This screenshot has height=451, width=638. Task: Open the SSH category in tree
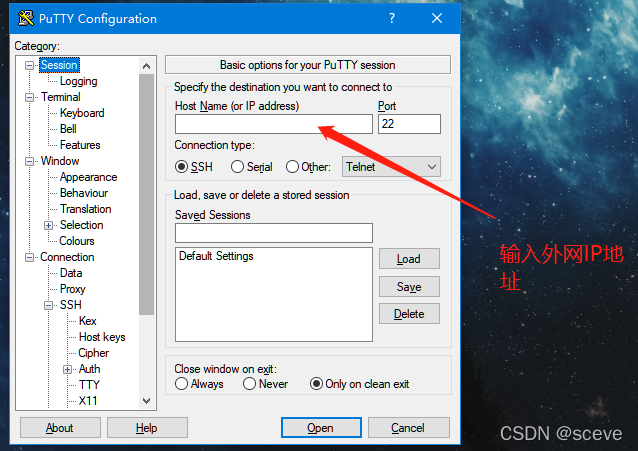click(x=70, y=305)
